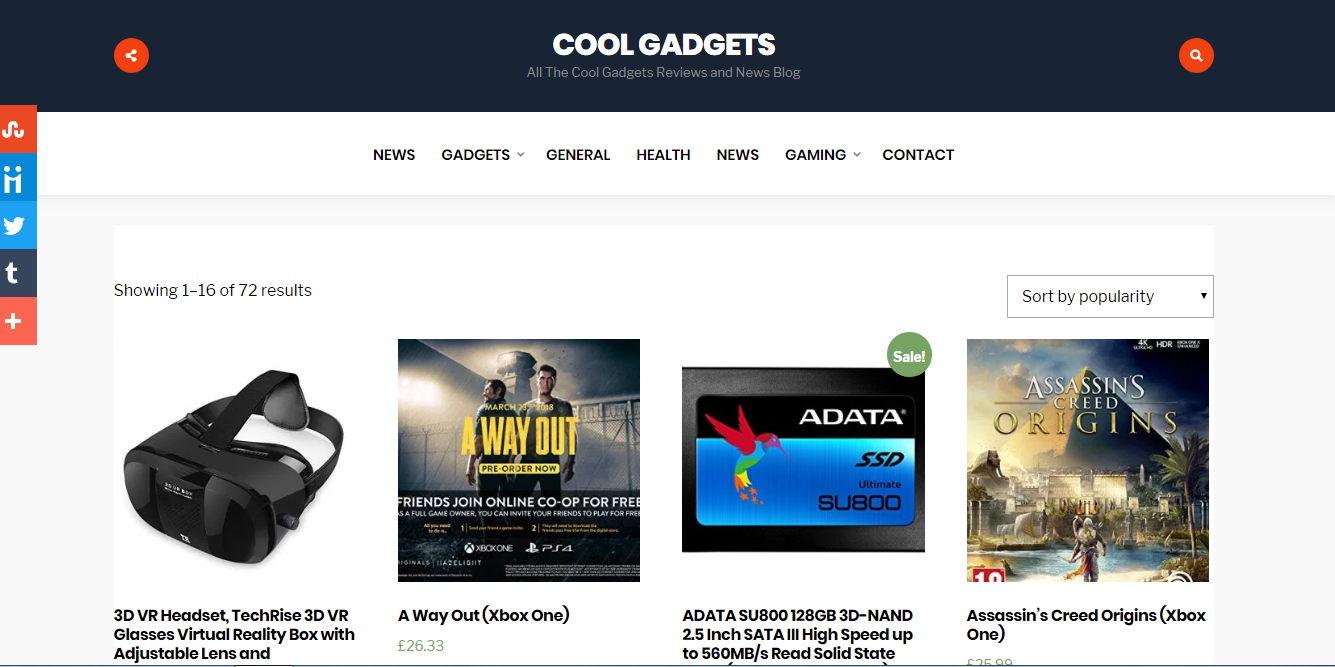Share page on Twitter sidebar icon

coord(18,225)
